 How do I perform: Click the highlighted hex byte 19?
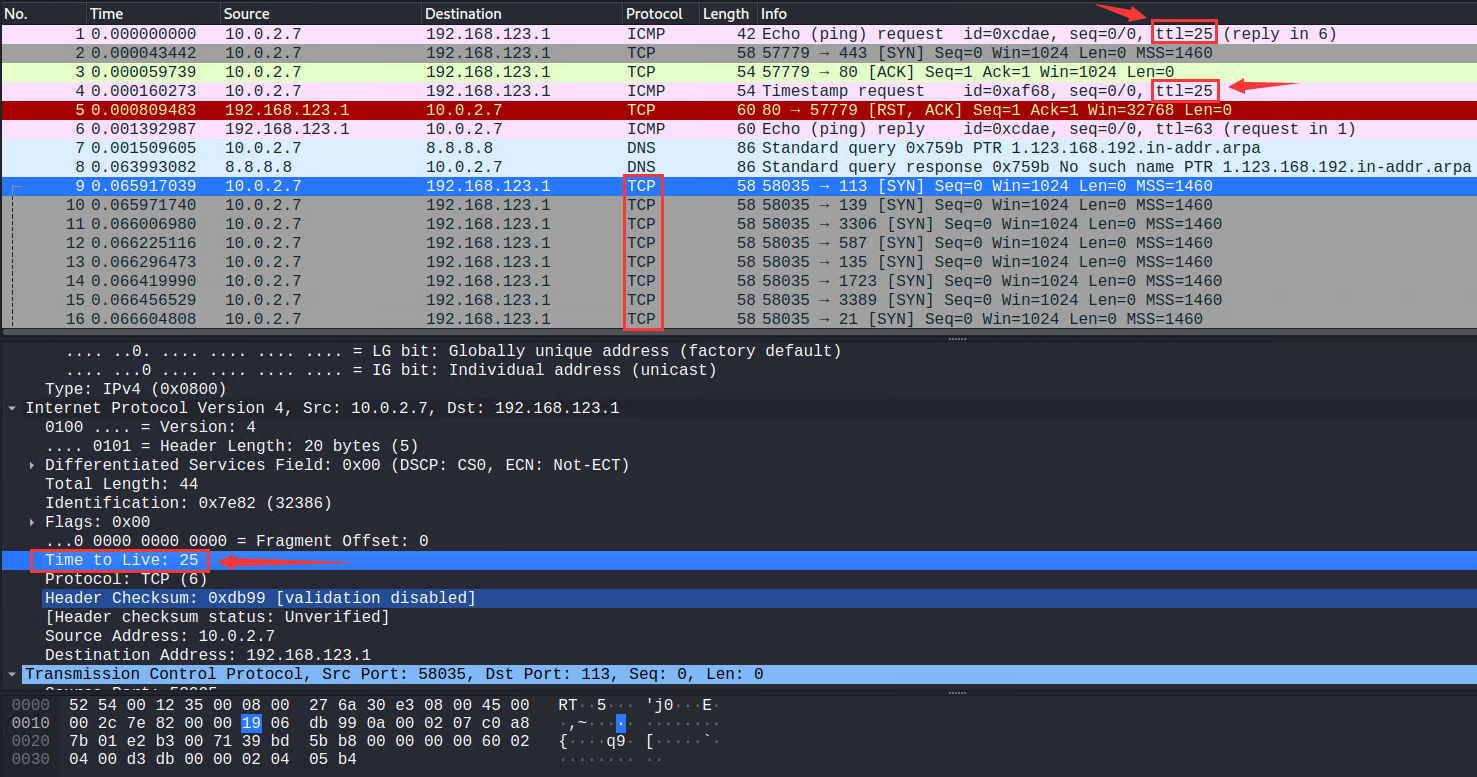tap(251, 723)
